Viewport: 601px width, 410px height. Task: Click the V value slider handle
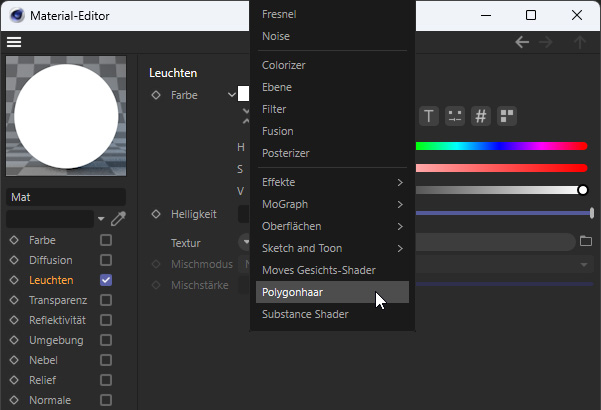pyautogui.click(x=582, y=190)
